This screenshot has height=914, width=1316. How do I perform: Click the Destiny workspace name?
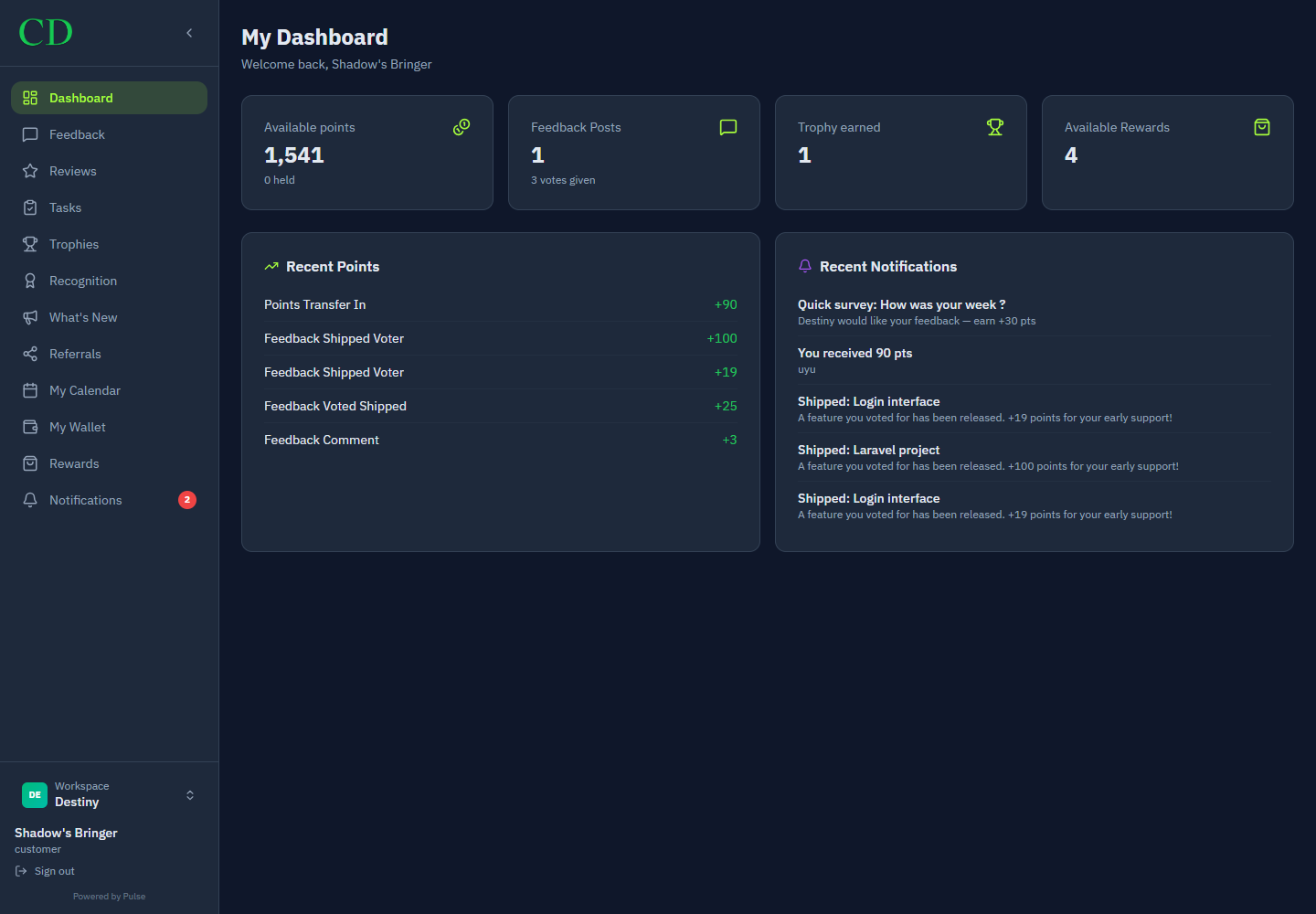pyautogui.click(x=77, y=802)
